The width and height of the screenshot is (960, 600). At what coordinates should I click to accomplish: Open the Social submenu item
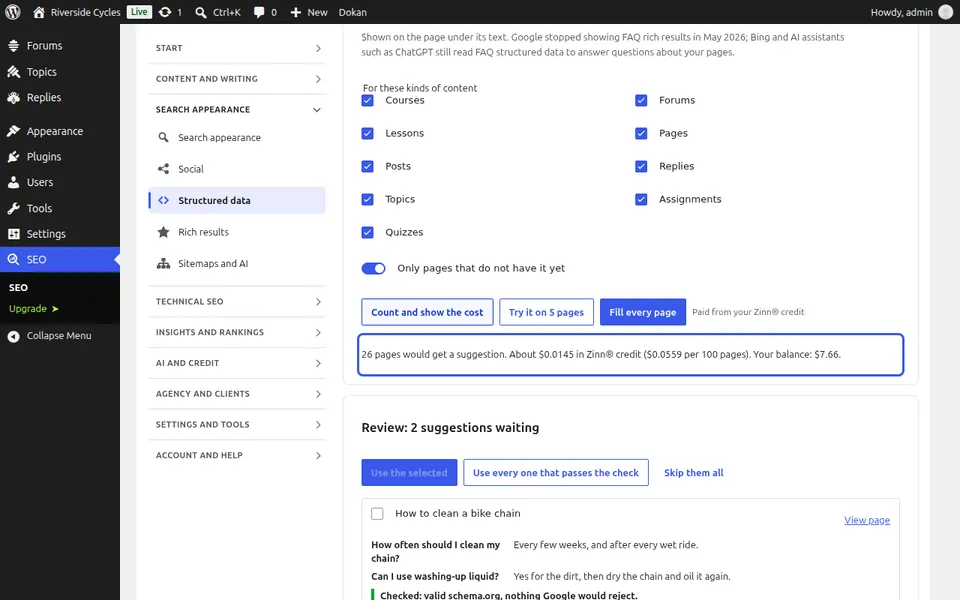click(x=237, y=169)
